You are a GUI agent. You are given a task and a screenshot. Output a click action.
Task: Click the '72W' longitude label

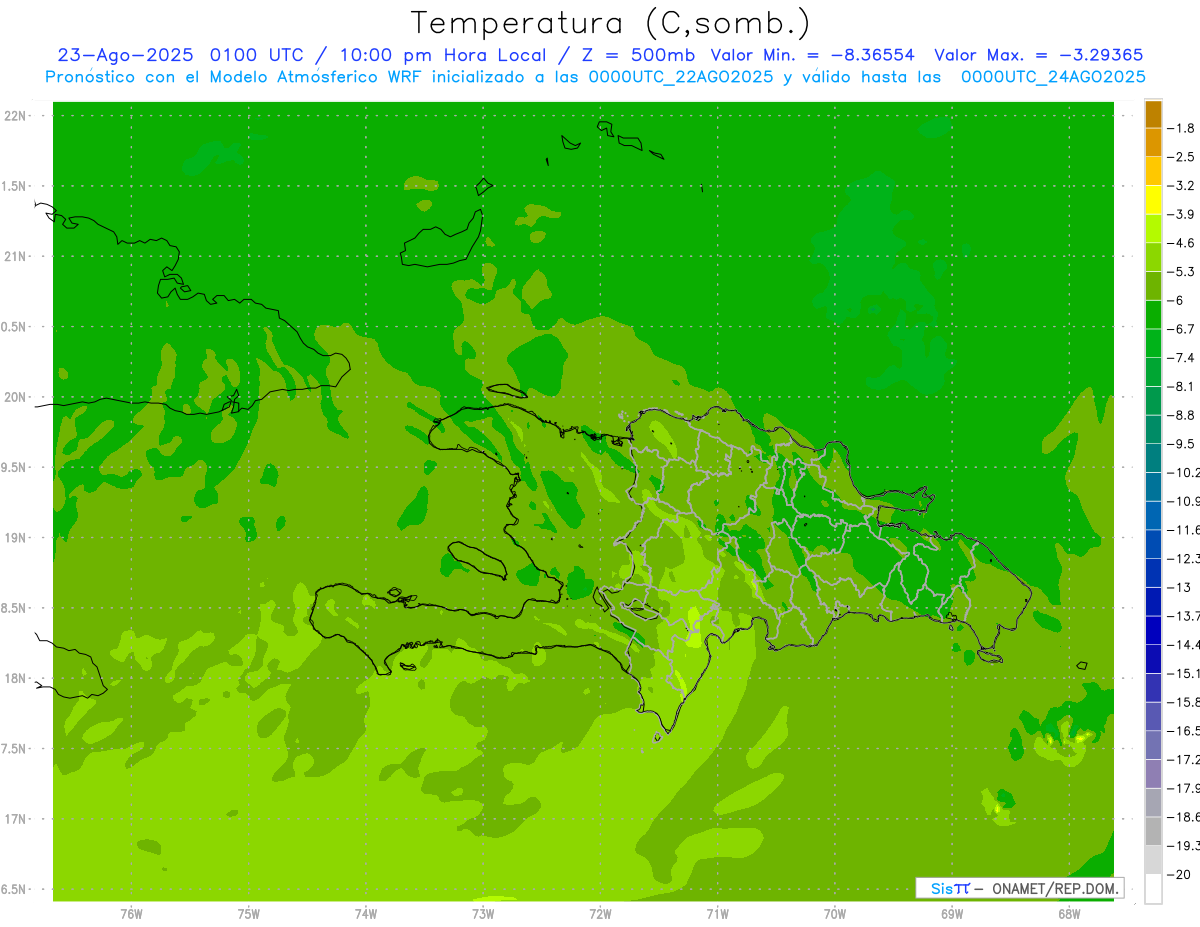click(x=600, y=913)
